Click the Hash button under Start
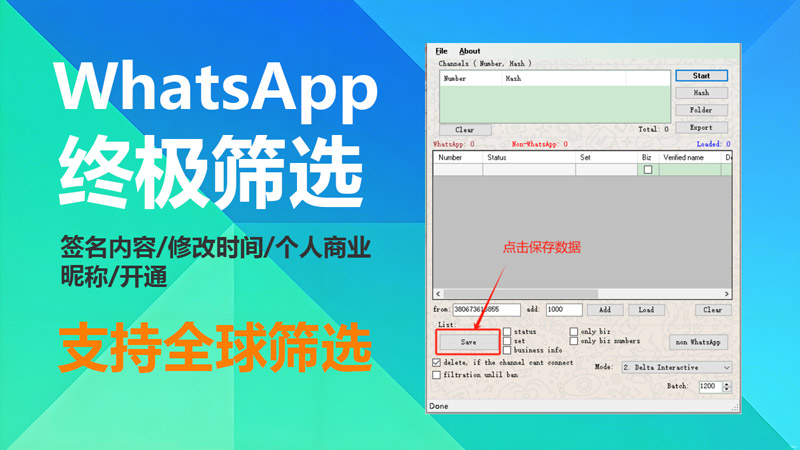The width and height of the screenshot is (800, 450). pyautogui.click(x=701, y=93)
